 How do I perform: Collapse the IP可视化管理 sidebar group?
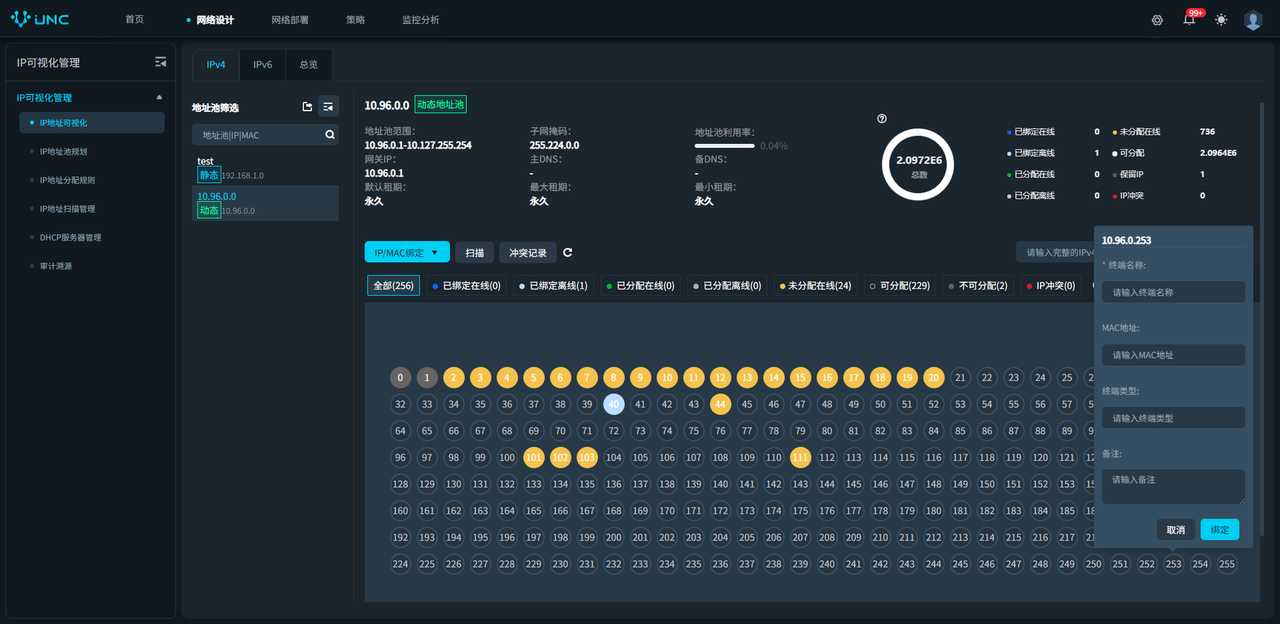point(159,98)
